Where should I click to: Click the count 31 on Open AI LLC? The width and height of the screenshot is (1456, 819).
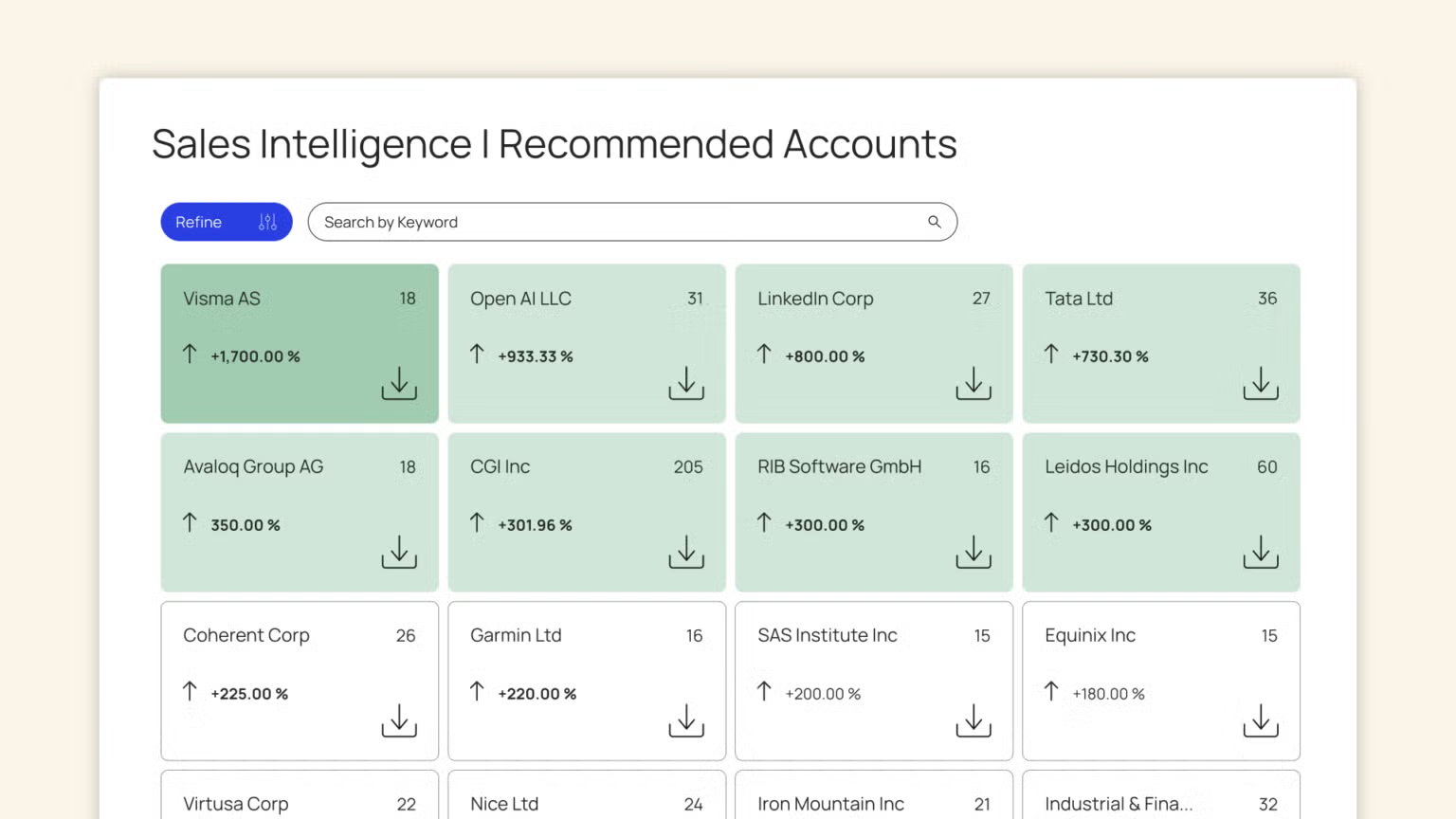[x=695, y=299]
